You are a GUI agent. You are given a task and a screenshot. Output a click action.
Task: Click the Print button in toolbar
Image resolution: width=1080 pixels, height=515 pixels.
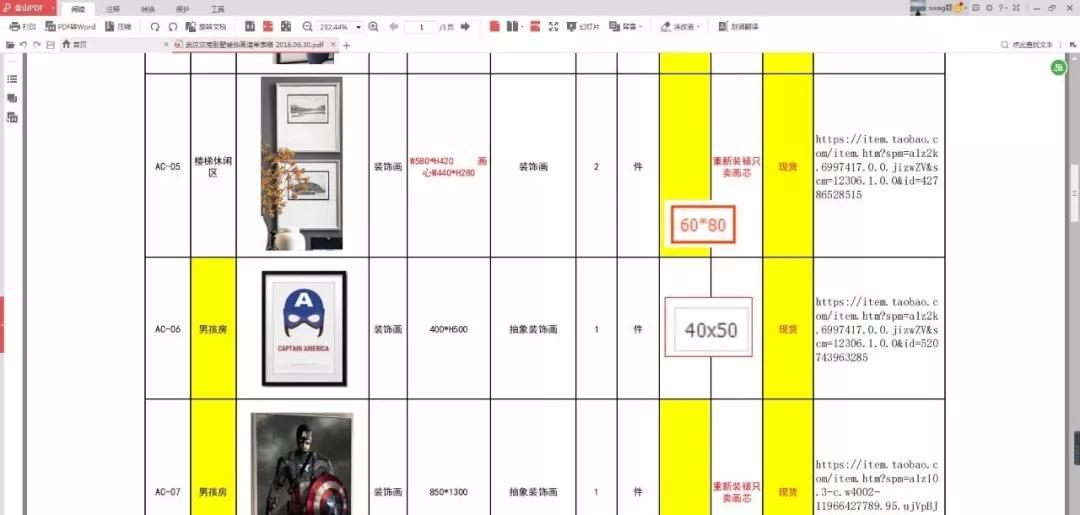(x=22, y=26)
